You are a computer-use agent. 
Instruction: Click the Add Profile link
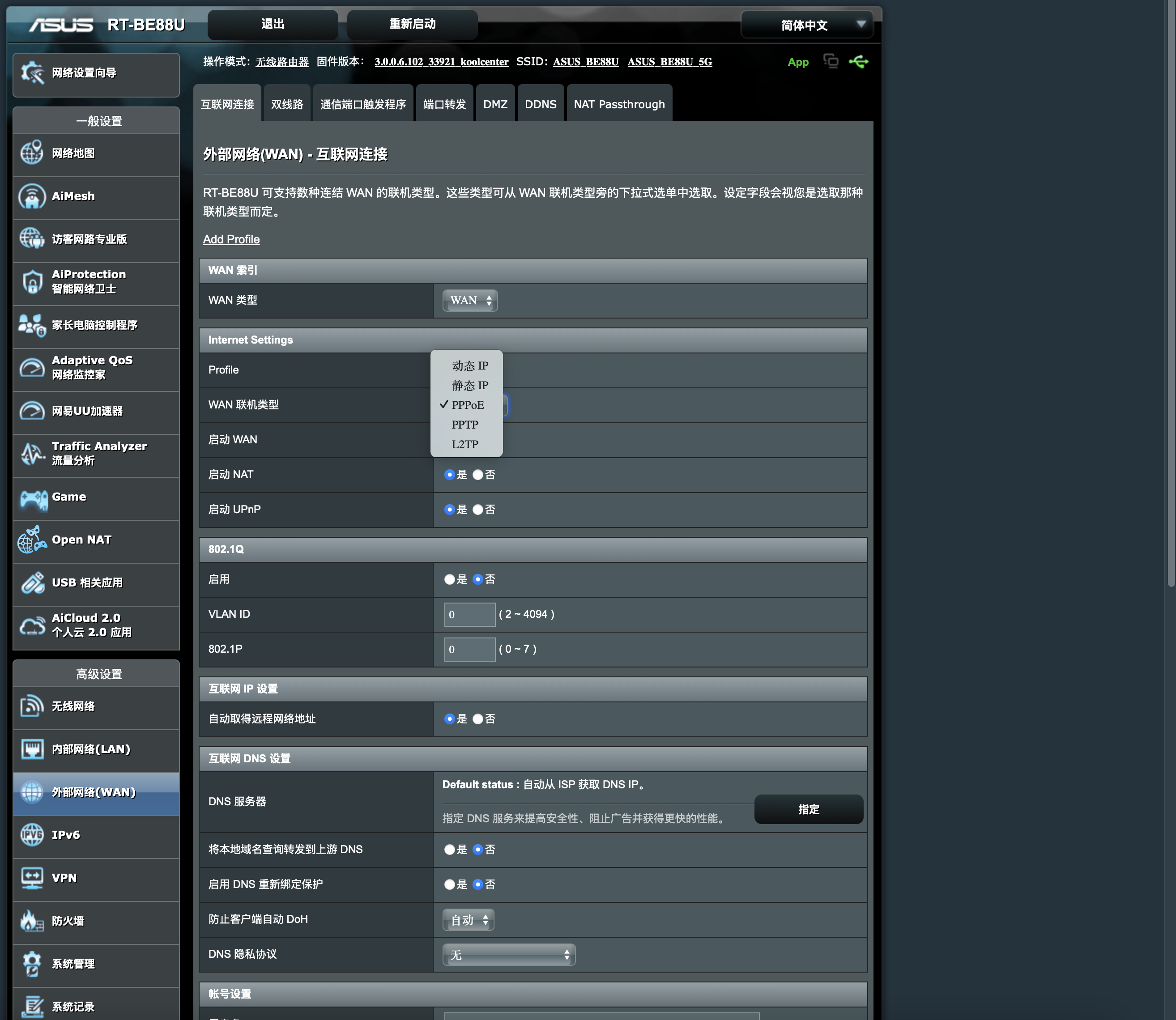pyautogui.click(x=231, y=240)
